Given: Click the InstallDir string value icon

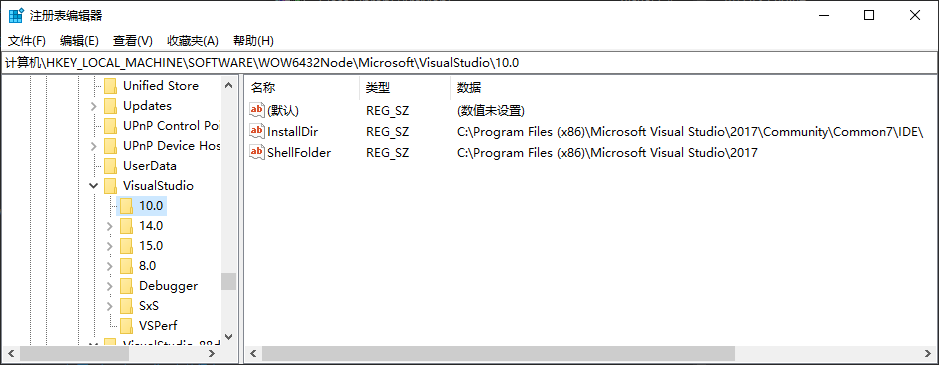Looking at the screenshot, I should [x=257, y=131].
